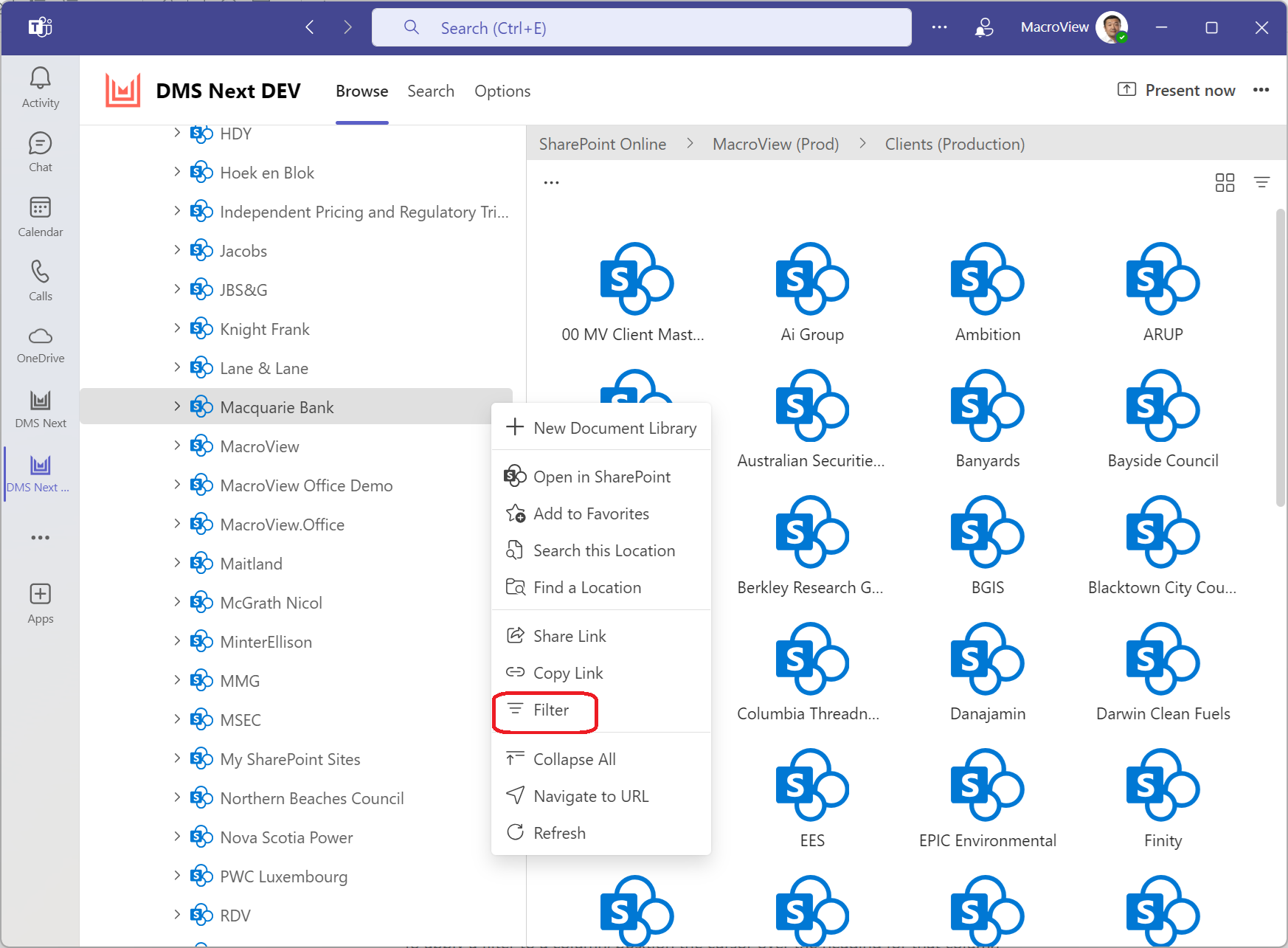This screenshot has width=1288, height=948.
Task: Open settings and more ellipsis in title bar
Action: click(x=939, y=27)
